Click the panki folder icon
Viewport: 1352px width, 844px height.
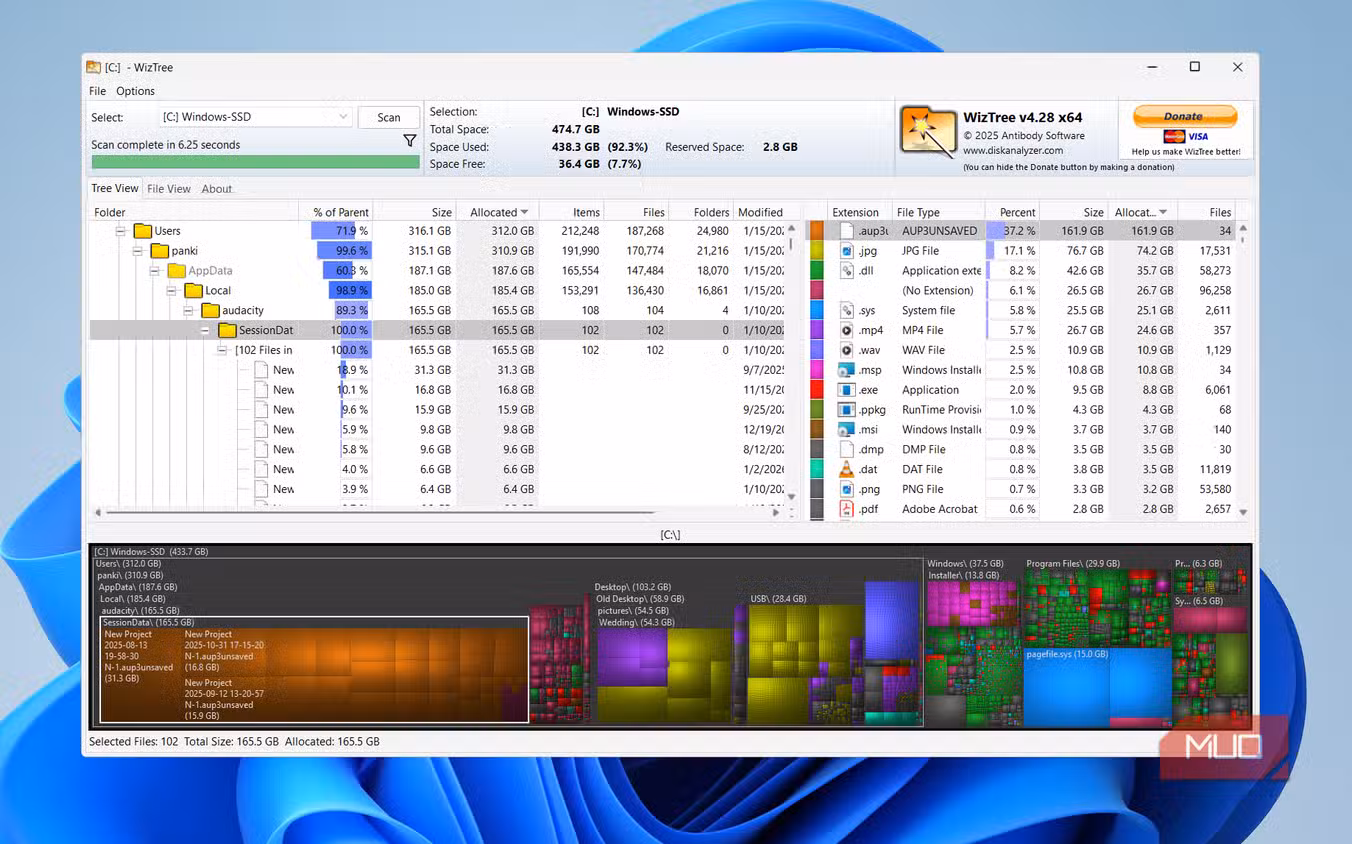[159, 251]
